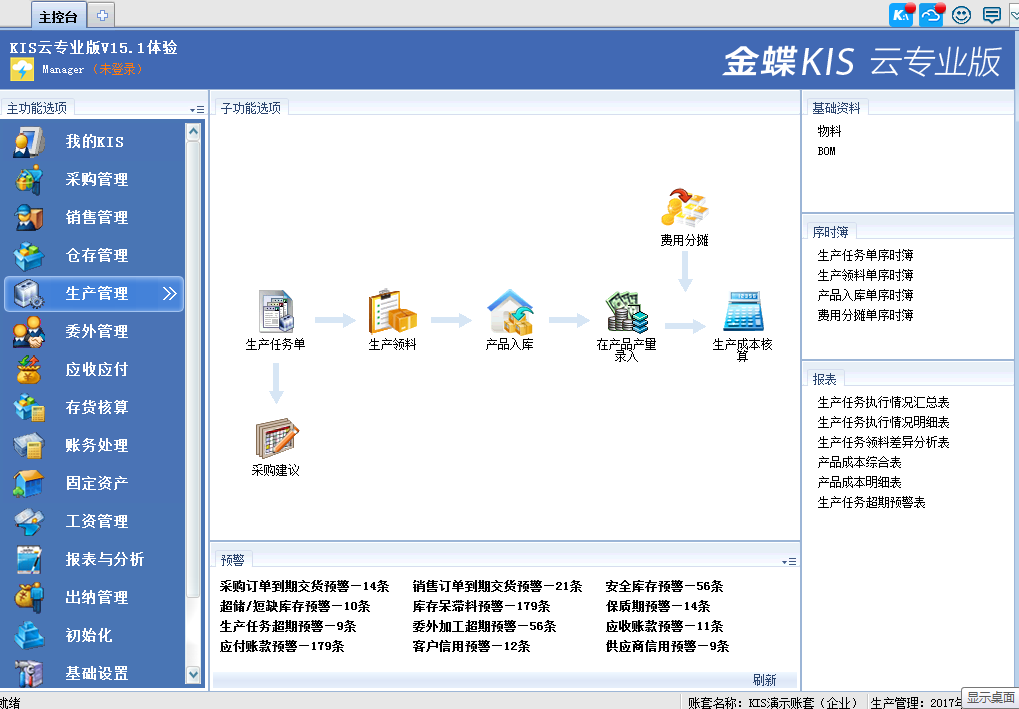Select 我的KIS in main functions
This screenshot has height=709, width=1019.
point(94,142)
